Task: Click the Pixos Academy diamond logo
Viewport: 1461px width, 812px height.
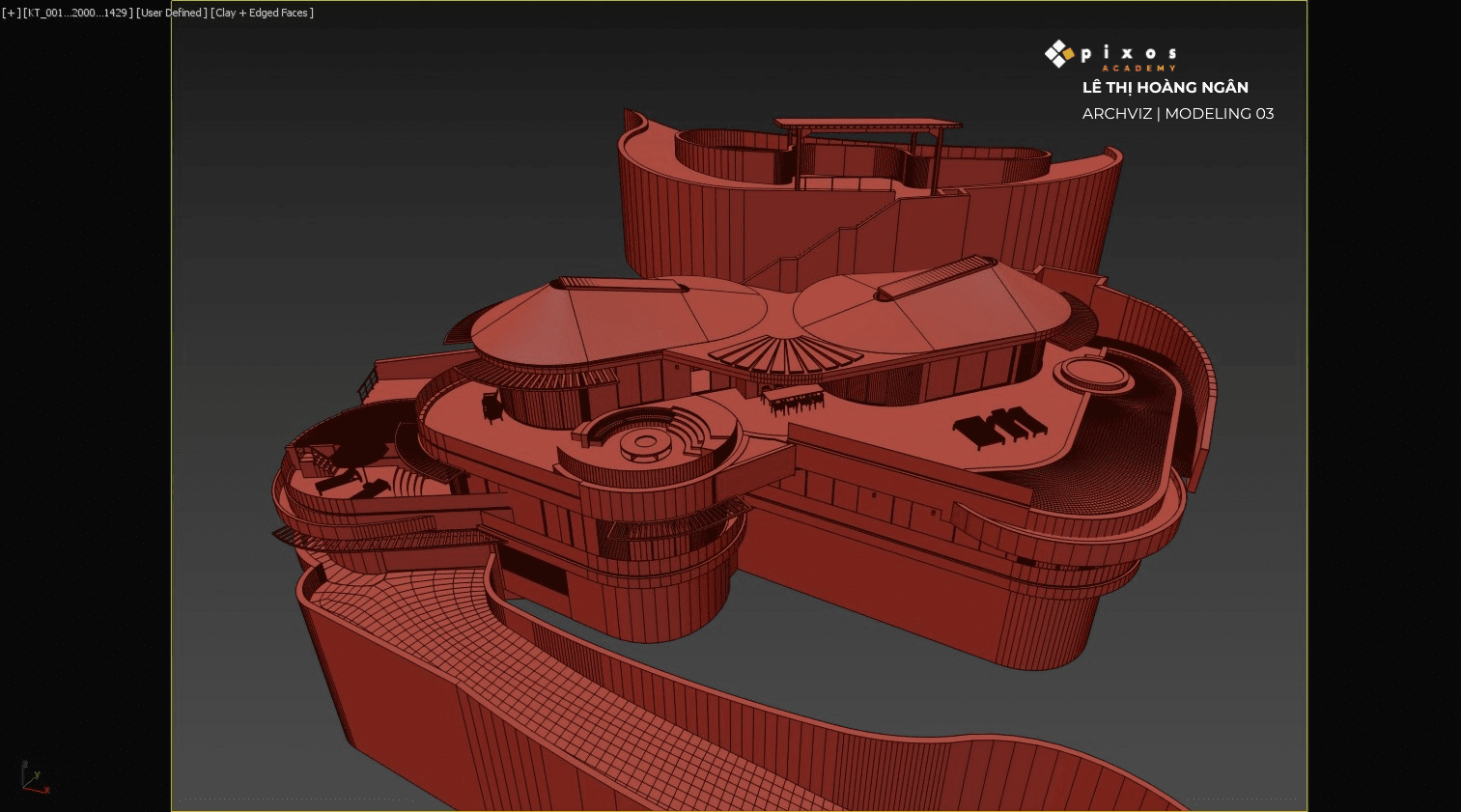Action: click(1059, 54)
